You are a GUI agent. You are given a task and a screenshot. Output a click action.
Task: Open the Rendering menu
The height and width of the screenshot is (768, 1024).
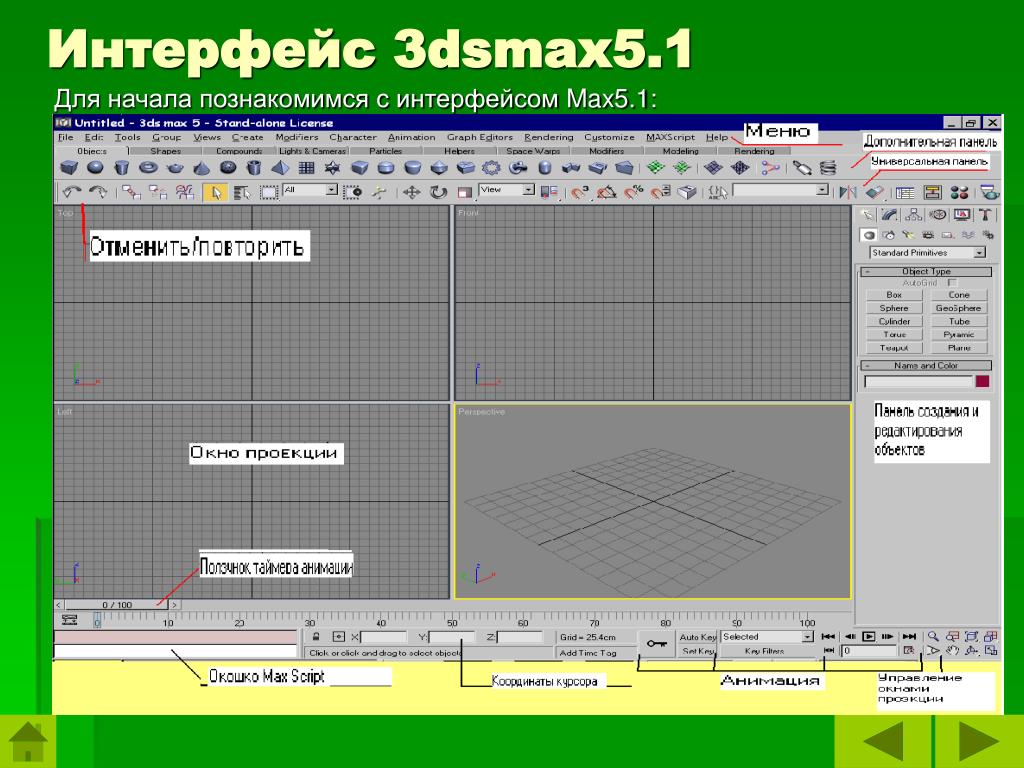(549, 137)
